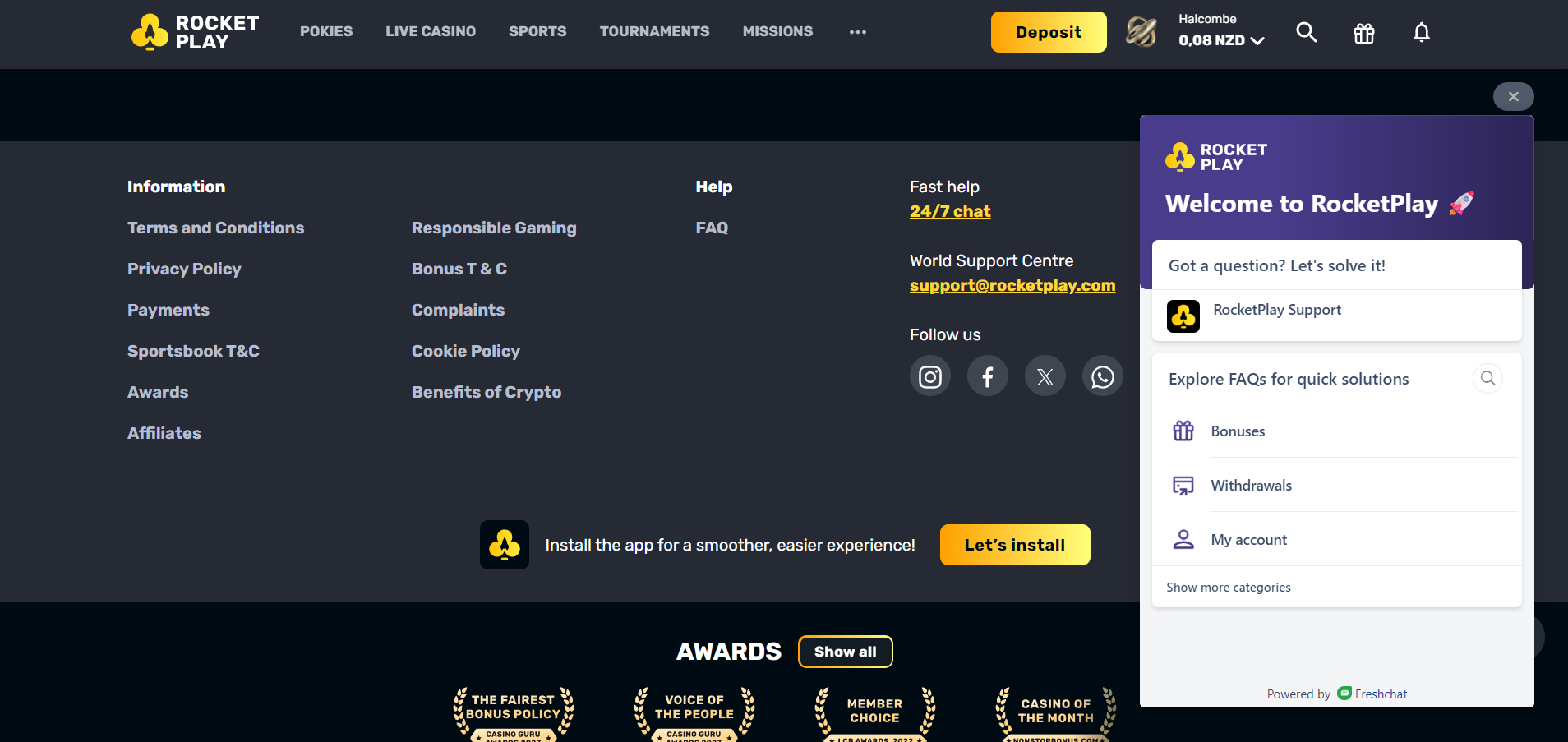Open the 24/7 chat link
This screenshot has width=1568, height=742.
tap(950, 211)
